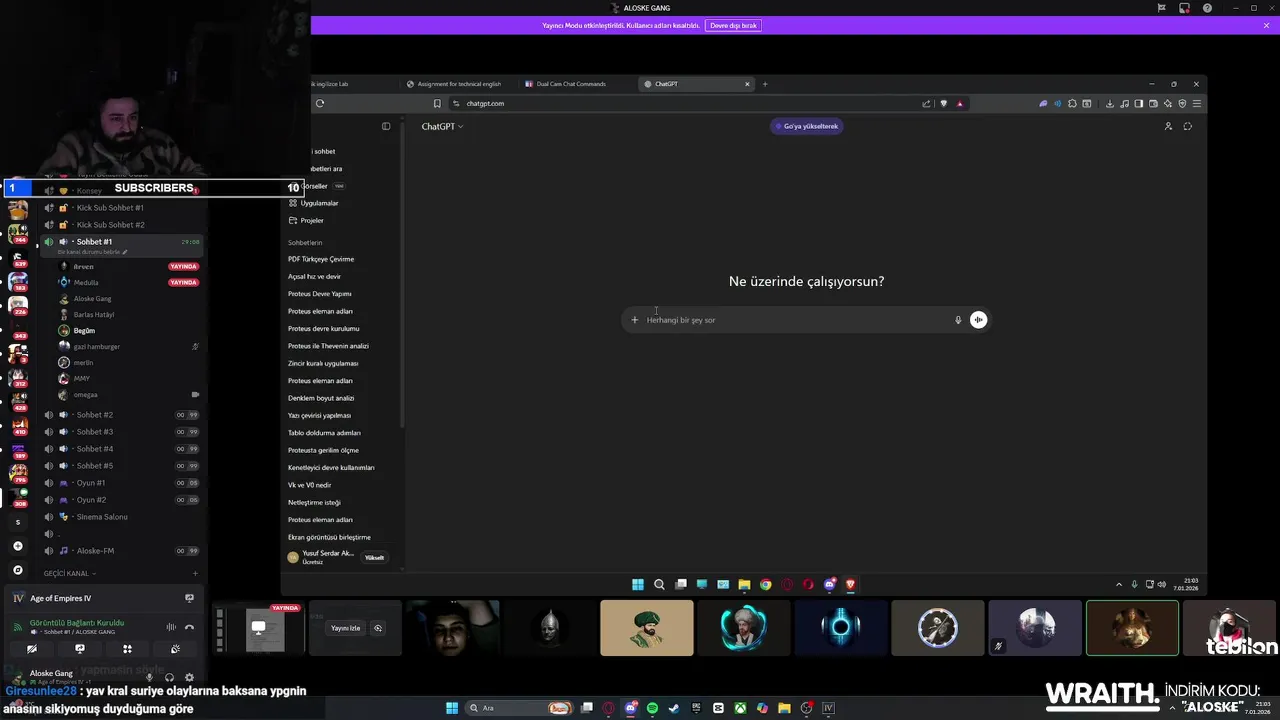The height and width of the screenshot is (720, 1280).
Task: Click the profile icon near ChatGPT header right
Action: [1168, 126]
